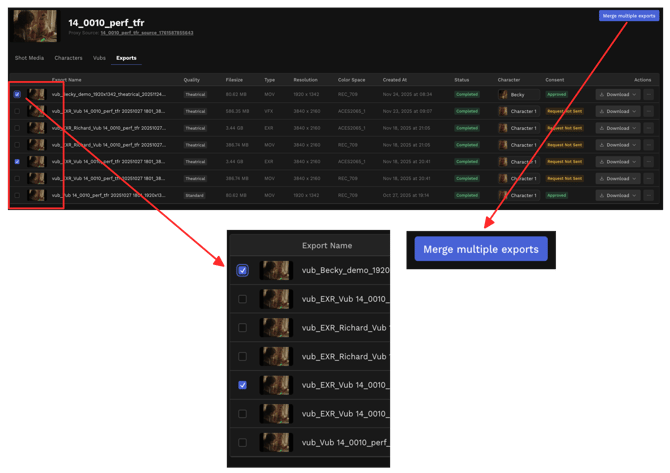Uncheck the vub_Becky_demo checkbox in the main table
Viewport: 670px width, 473px height.
[x=17, y=95]
